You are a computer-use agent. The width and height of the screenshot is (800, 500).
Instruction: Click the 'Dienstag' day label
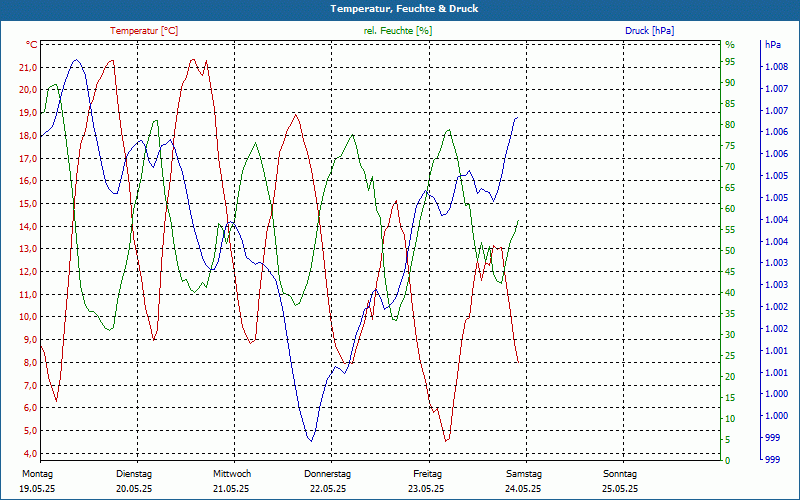point(134,474)
